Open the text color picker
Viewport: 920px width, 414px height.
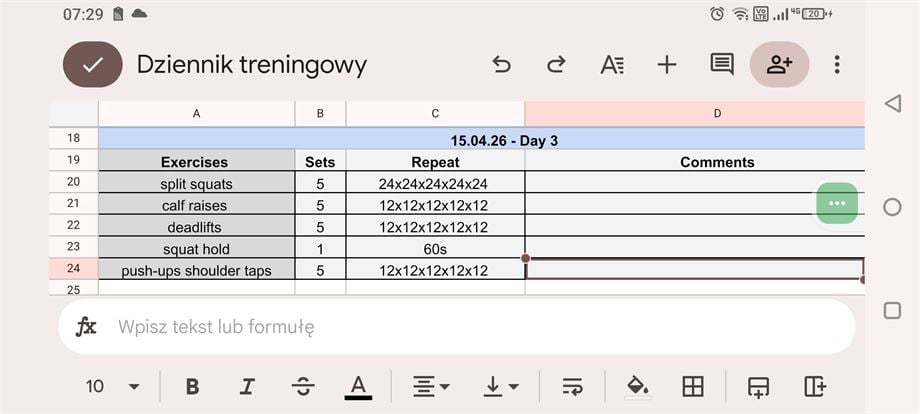coord(358,386)
